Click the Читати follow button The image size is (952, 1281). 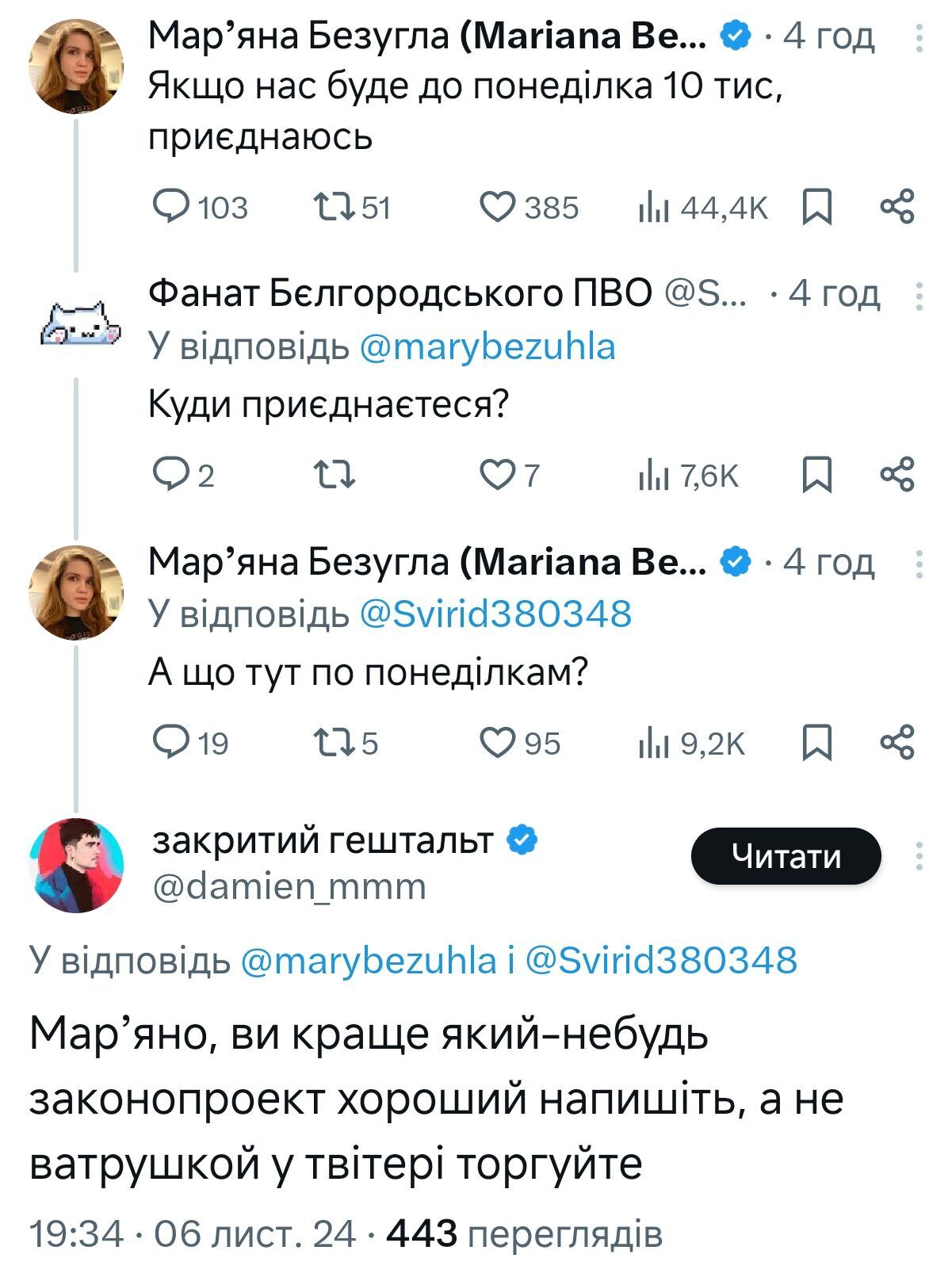786,856
